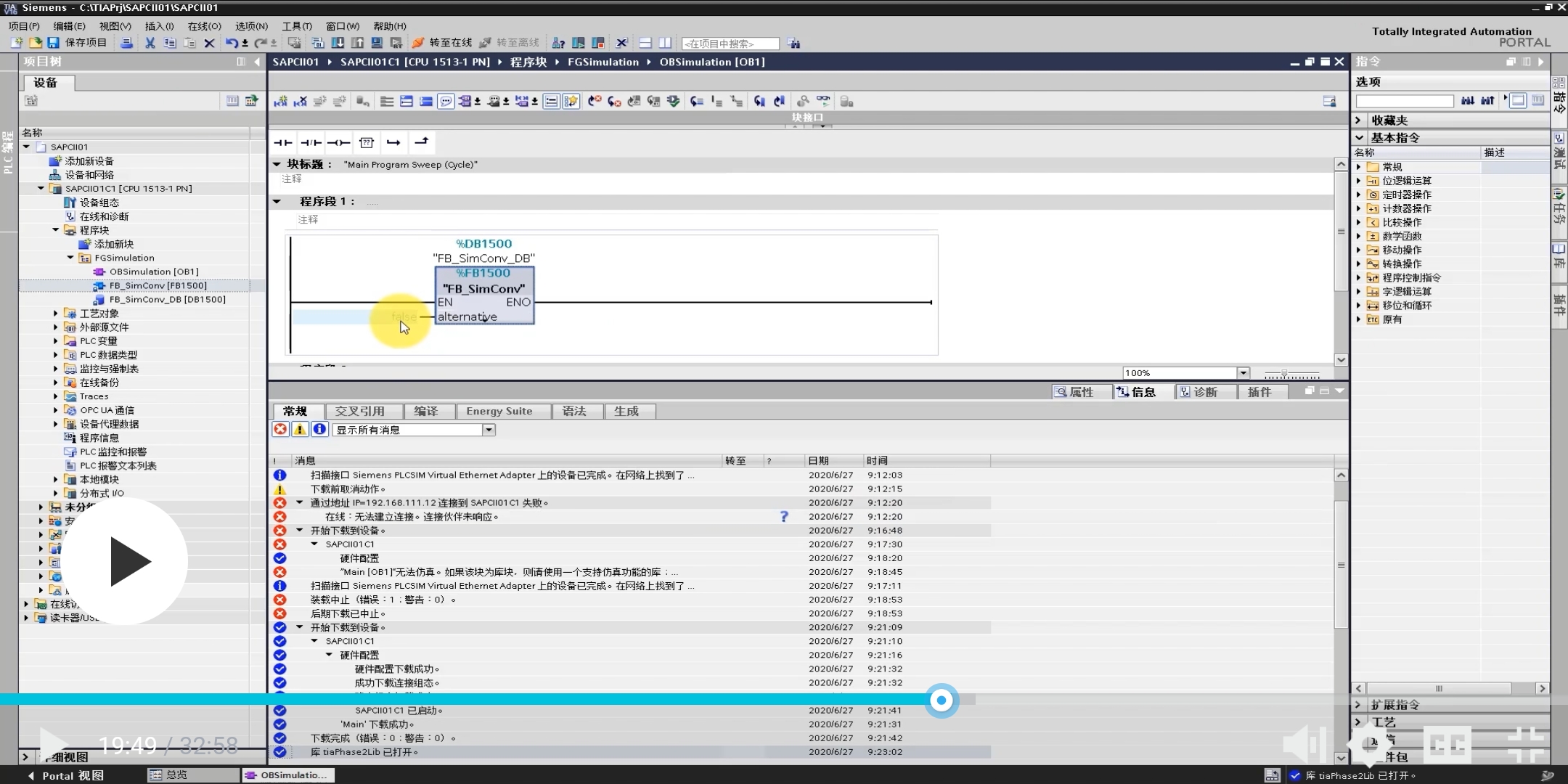1568x784 pixels.
Task: Expand the Traces tree node
Action: [56, 396]
